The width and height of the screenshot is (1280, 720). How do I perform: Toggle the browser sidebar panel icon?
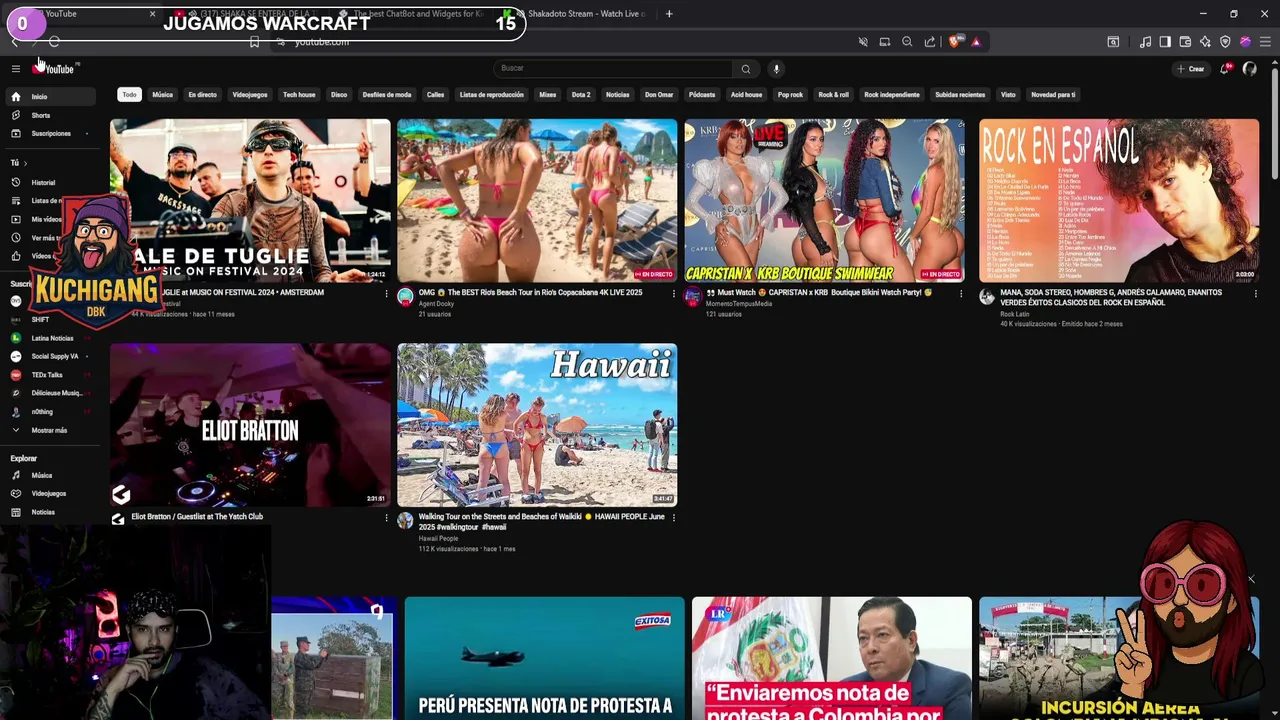(1165, 42)
